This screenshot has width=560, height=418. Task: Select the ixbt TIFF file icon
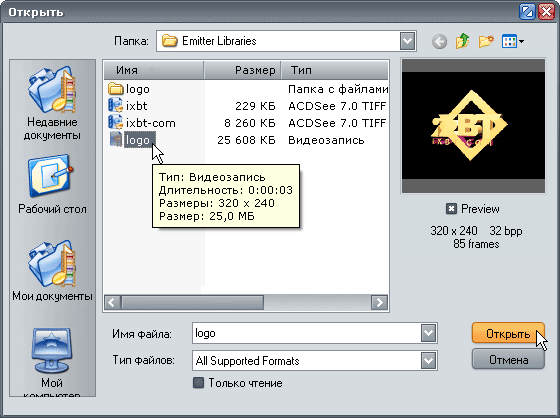pyautogui.click(x=115, y=106)
